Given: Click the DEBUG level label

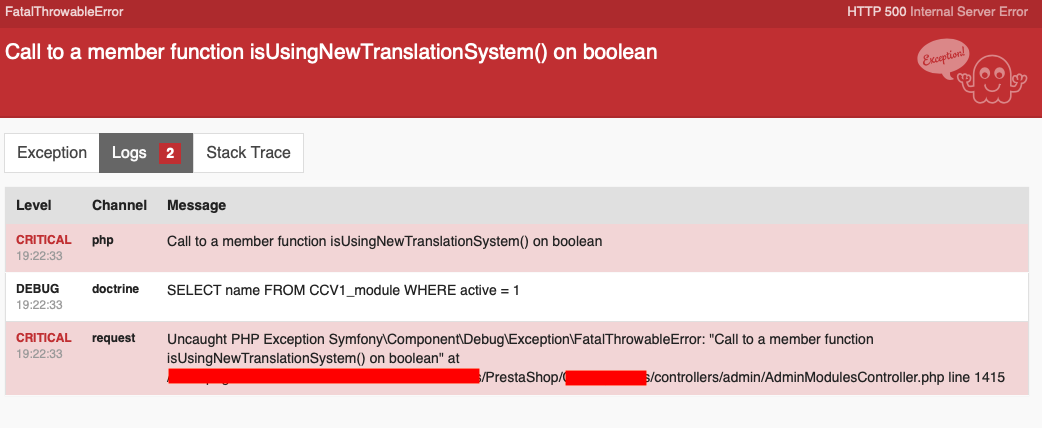Looking at the screenshot, I should pyautogui.click(x=38, y=288).
